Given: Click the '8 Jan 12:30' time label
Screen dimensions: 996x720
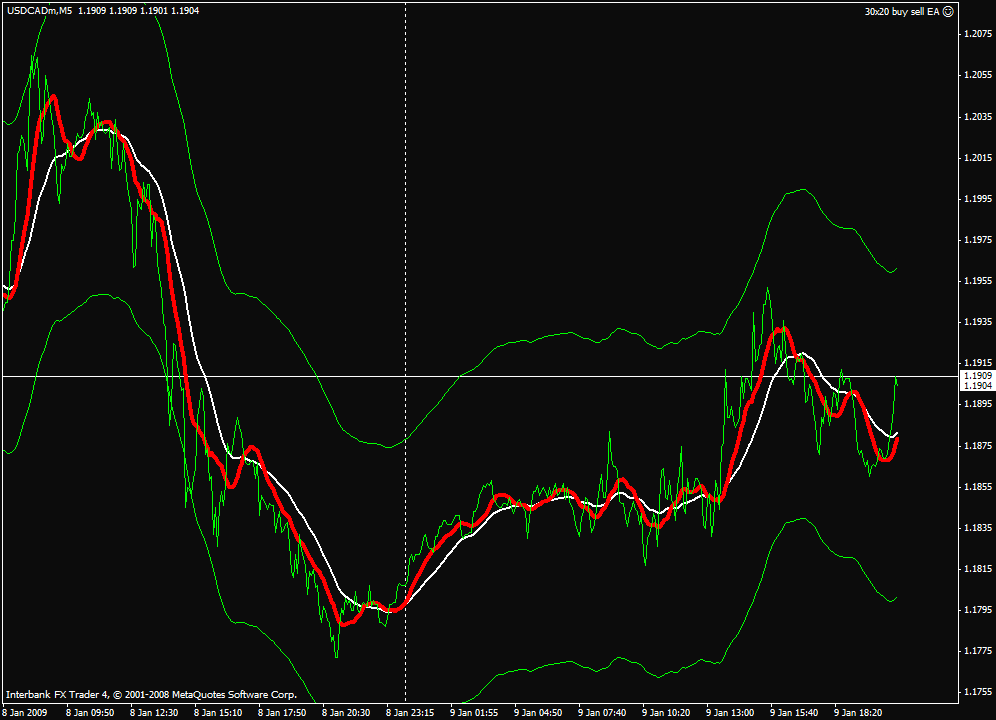Looking at the screenshot, I should click(x=154, y=713).
